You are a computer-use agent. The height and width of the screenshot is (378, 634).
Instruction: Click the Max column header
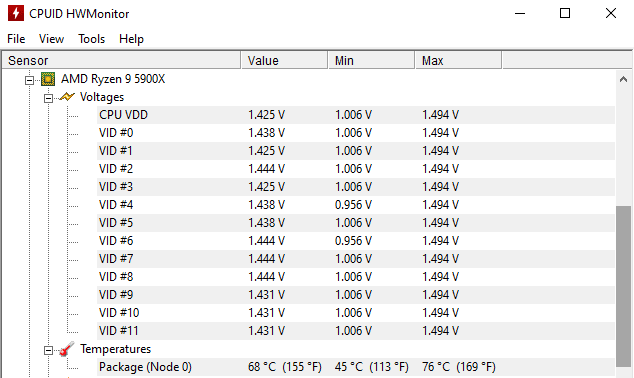pyautogui.click(x=459, y=60)
